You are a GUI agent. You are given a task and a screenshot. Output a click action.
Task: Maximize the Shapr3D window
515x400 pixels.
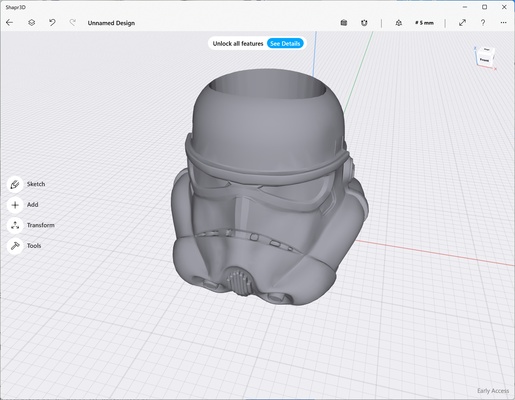click(x=485, y=7)
